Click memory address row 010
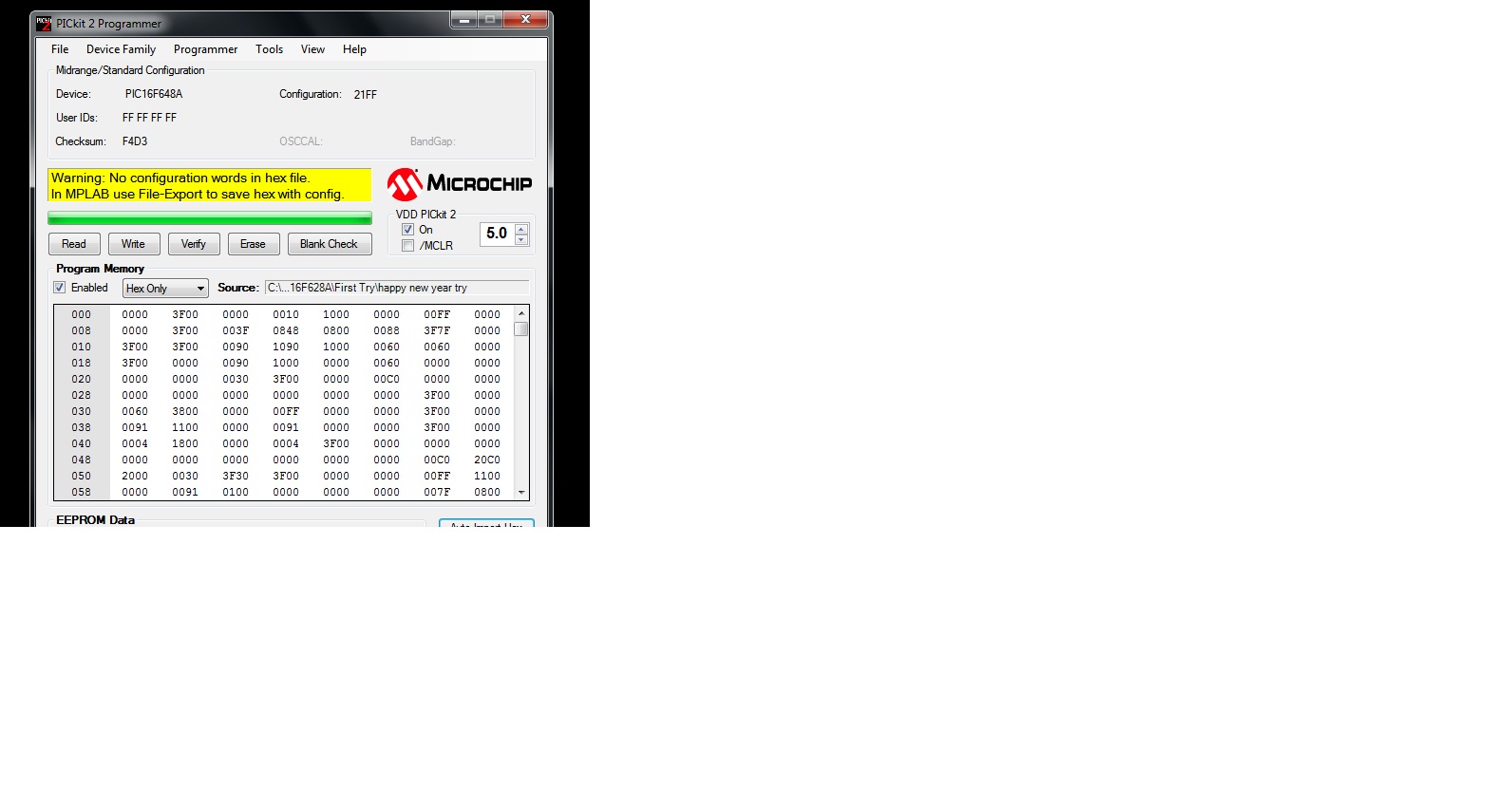The image size is (1512, 807). (x=82, y=347)
